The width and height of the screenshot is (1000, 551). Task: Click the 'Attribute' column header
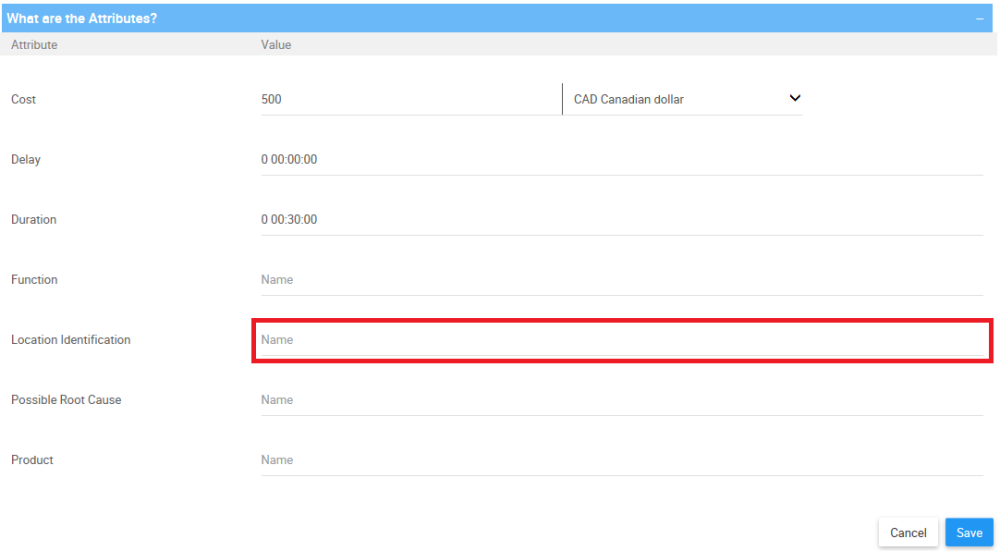coord(34,45)
